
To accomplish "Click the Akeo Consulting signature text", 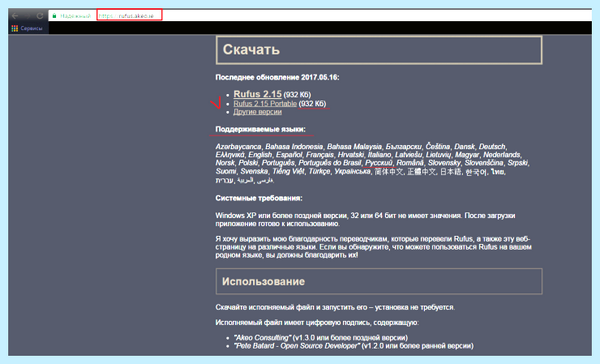I will 262,338.
